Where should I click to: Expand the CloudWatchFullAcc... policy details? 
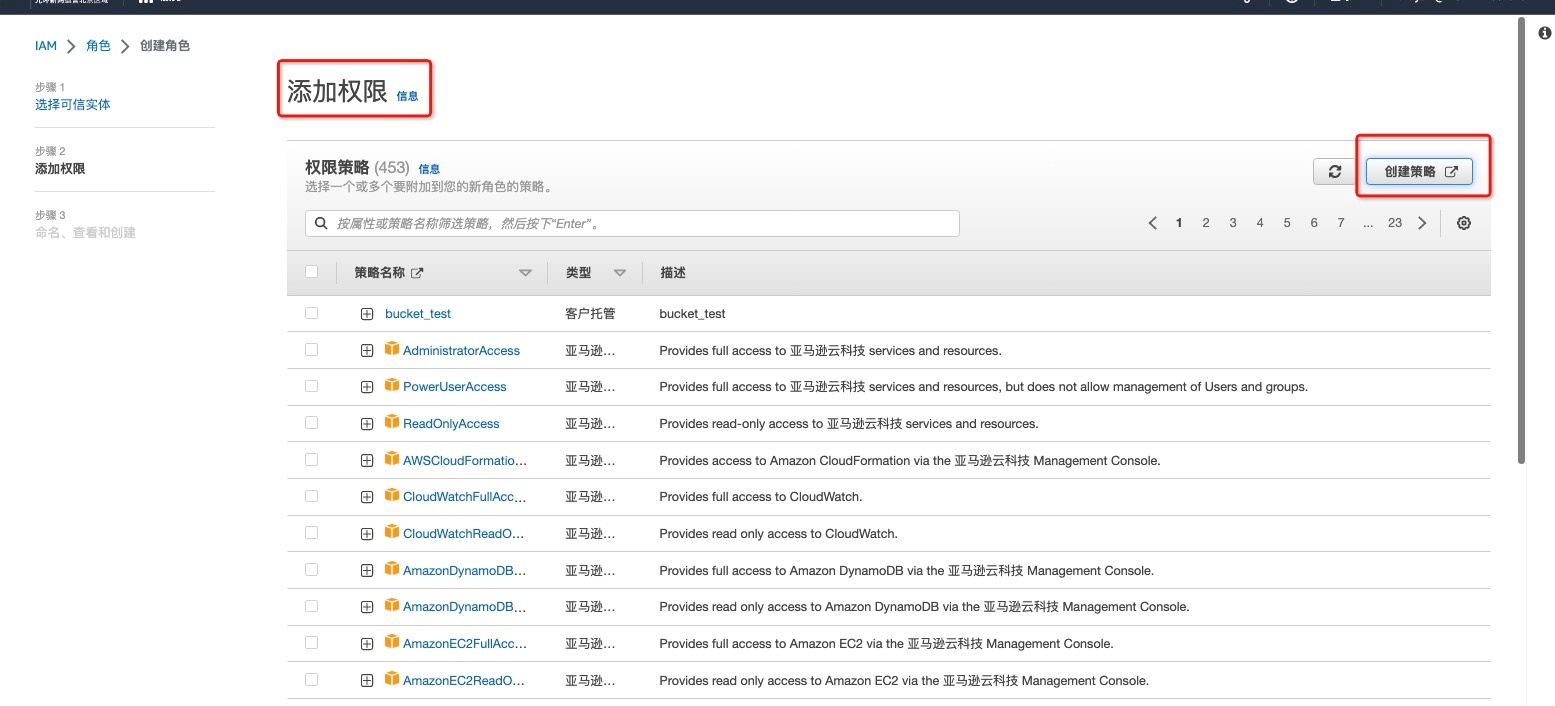tap(367, 497)
